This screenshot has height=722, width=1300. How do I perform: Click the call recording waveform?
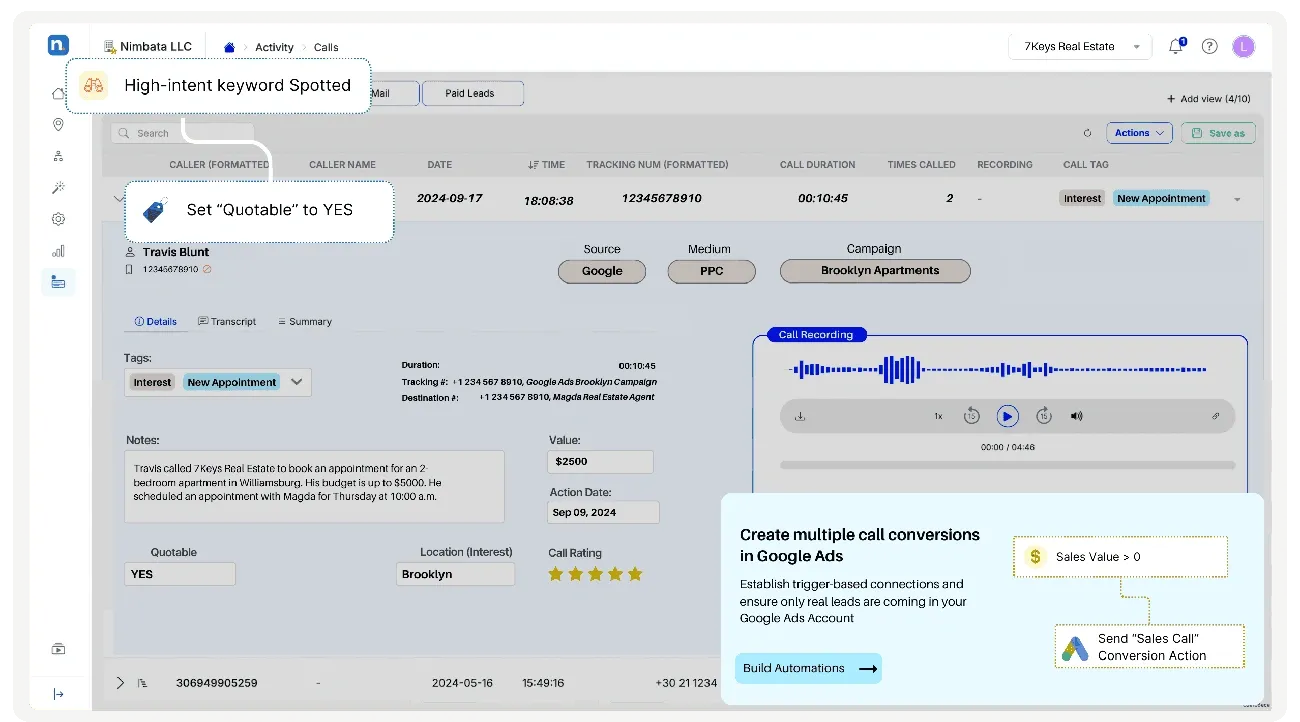[x=1000, y=369]
